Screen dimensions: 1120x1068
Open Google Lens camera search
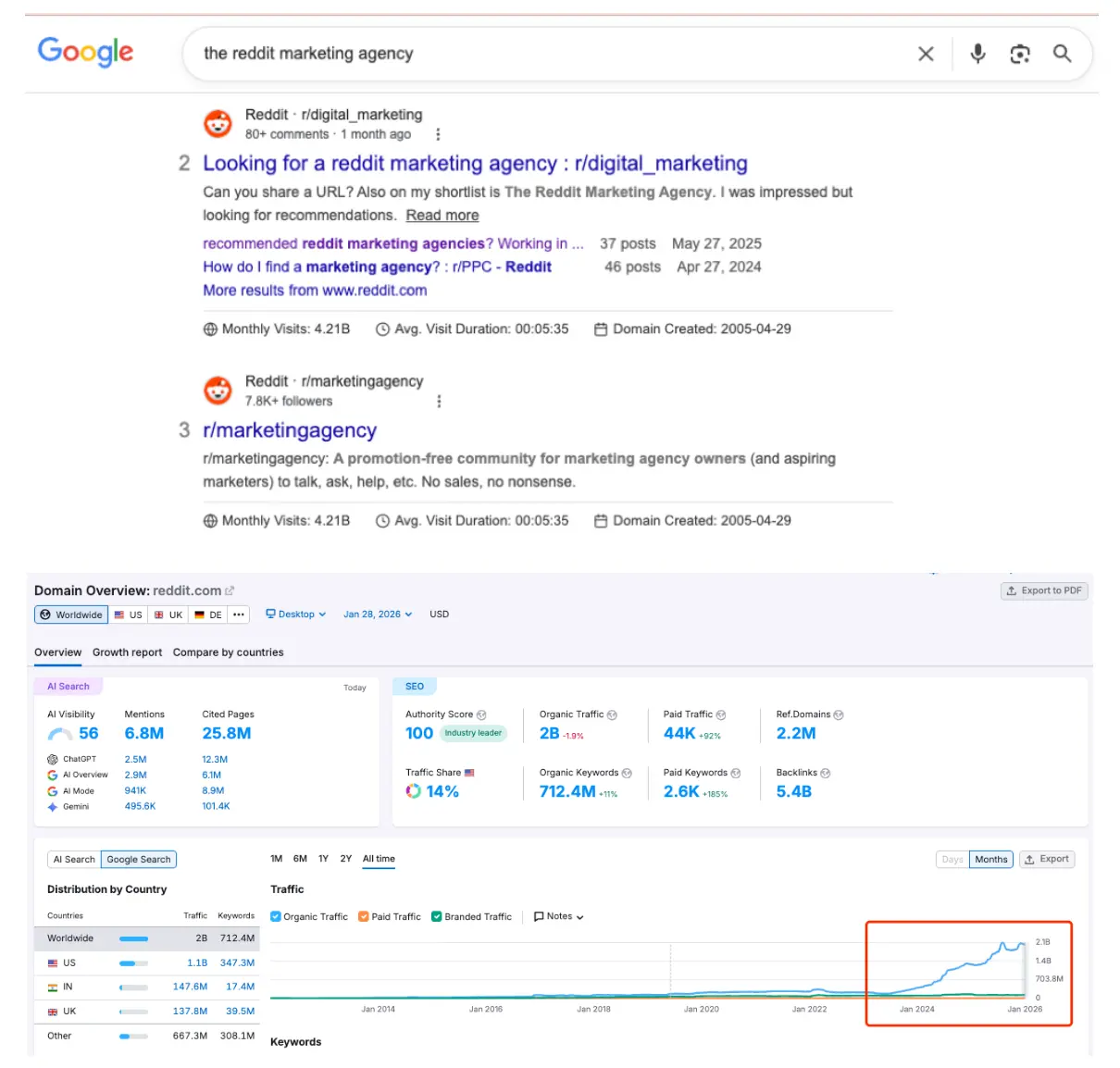pos(1020,54)
